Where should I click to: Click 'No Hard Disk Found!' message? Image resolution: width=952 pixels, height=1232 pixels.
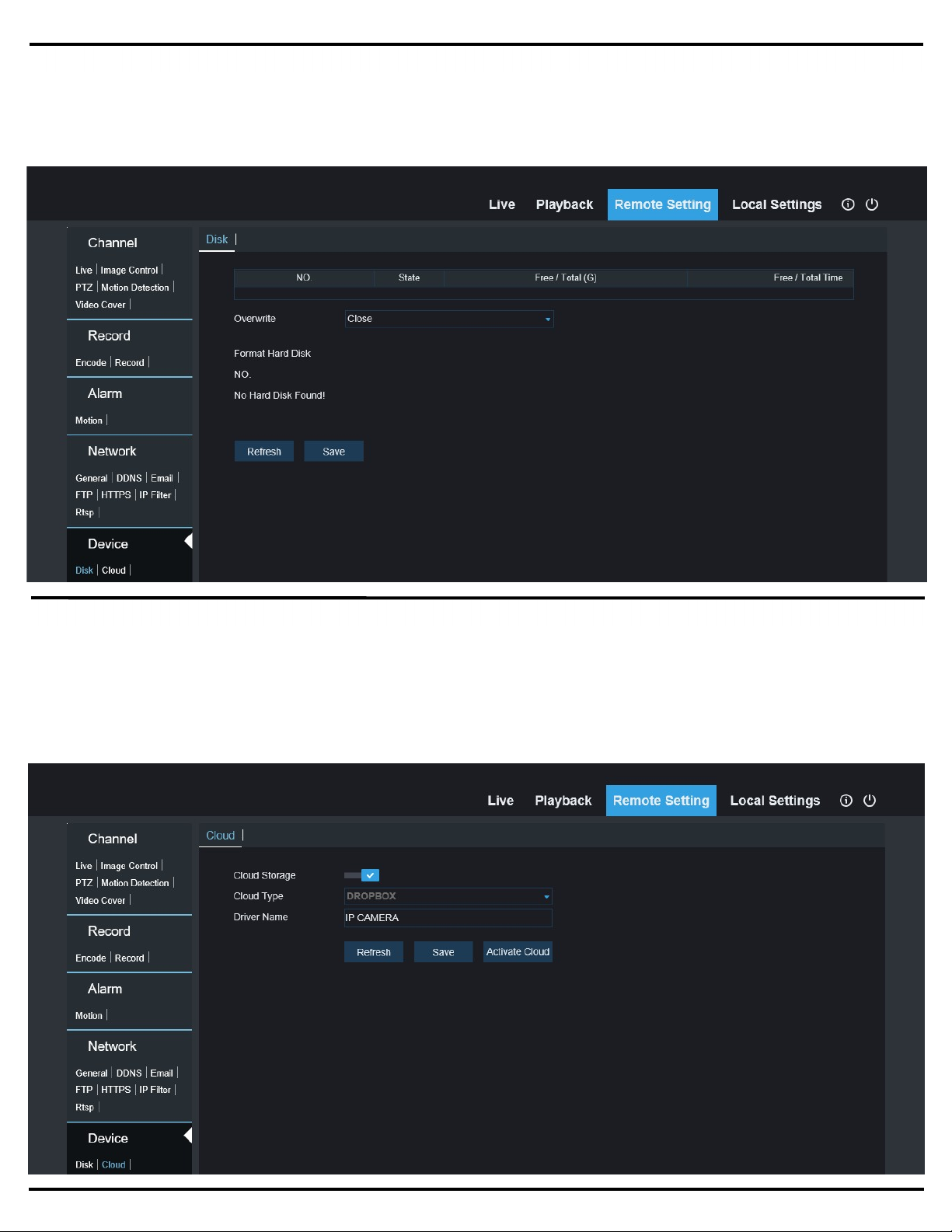(x=280, y=396)
